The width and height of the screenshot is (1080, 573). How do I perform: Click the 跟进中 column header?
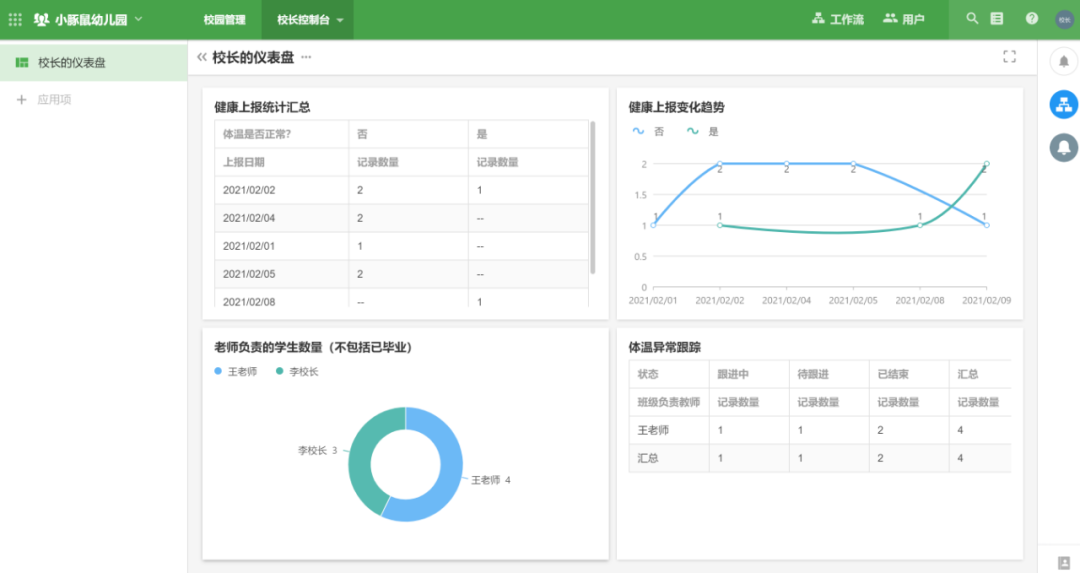[x=749, y=374]
